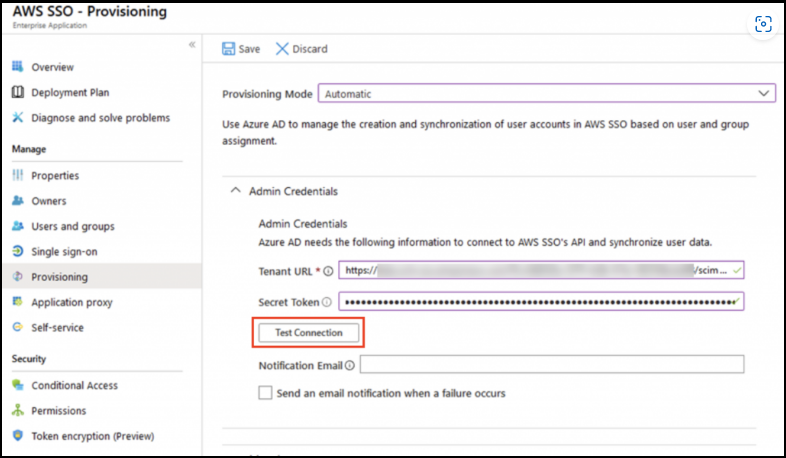Screen dimensions: 786x458
Task: Click the Tenant URL info icon
Action: (x=328, y=271)
